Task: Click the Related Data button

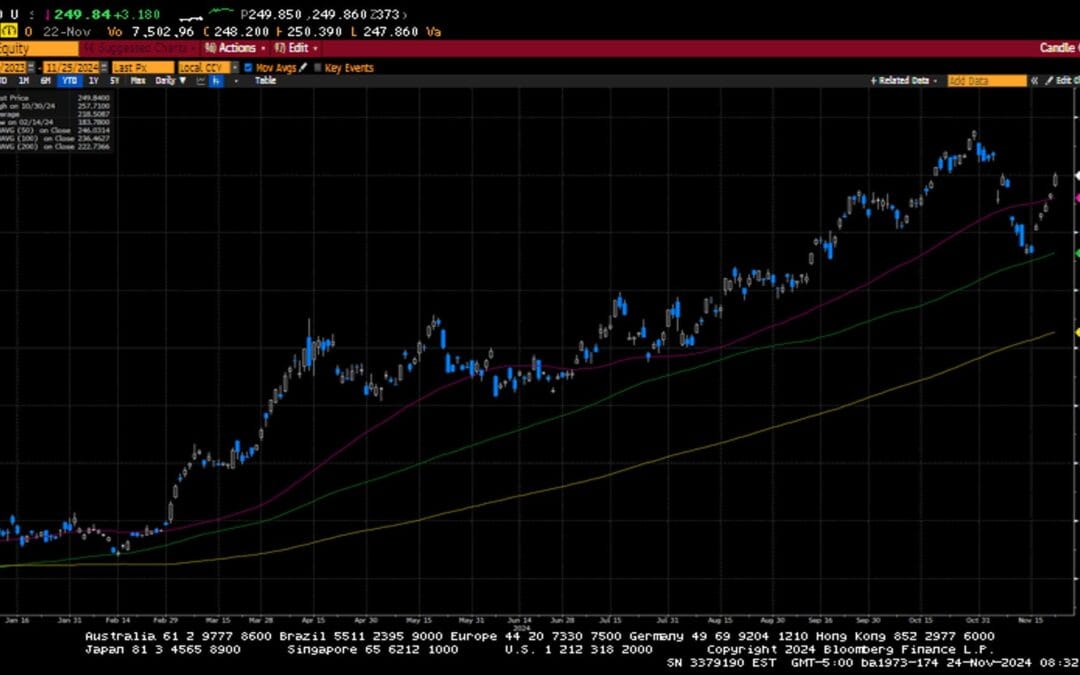Action: [905, 80]
